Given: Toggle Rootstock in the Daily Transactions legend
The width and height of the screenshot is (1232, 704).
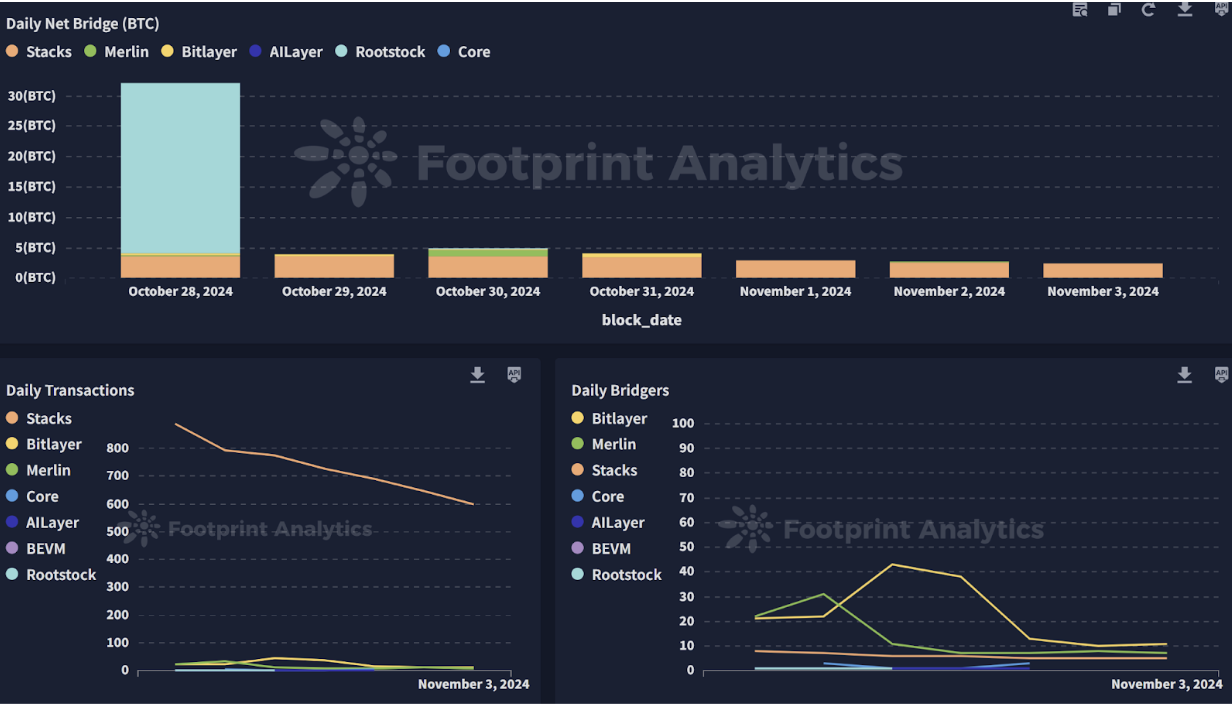Looking at the screenshot, I should pos(51,574).
